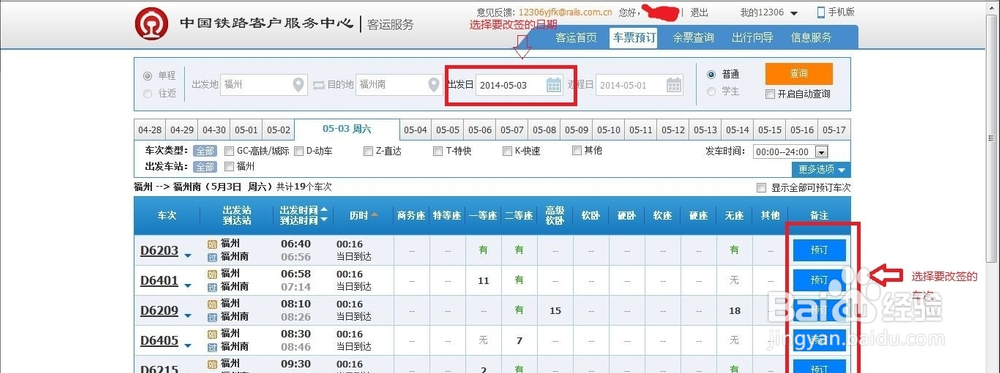Check 福州 departure station filter
Viewport: 1000px width, 373px height.
(230, 167)
